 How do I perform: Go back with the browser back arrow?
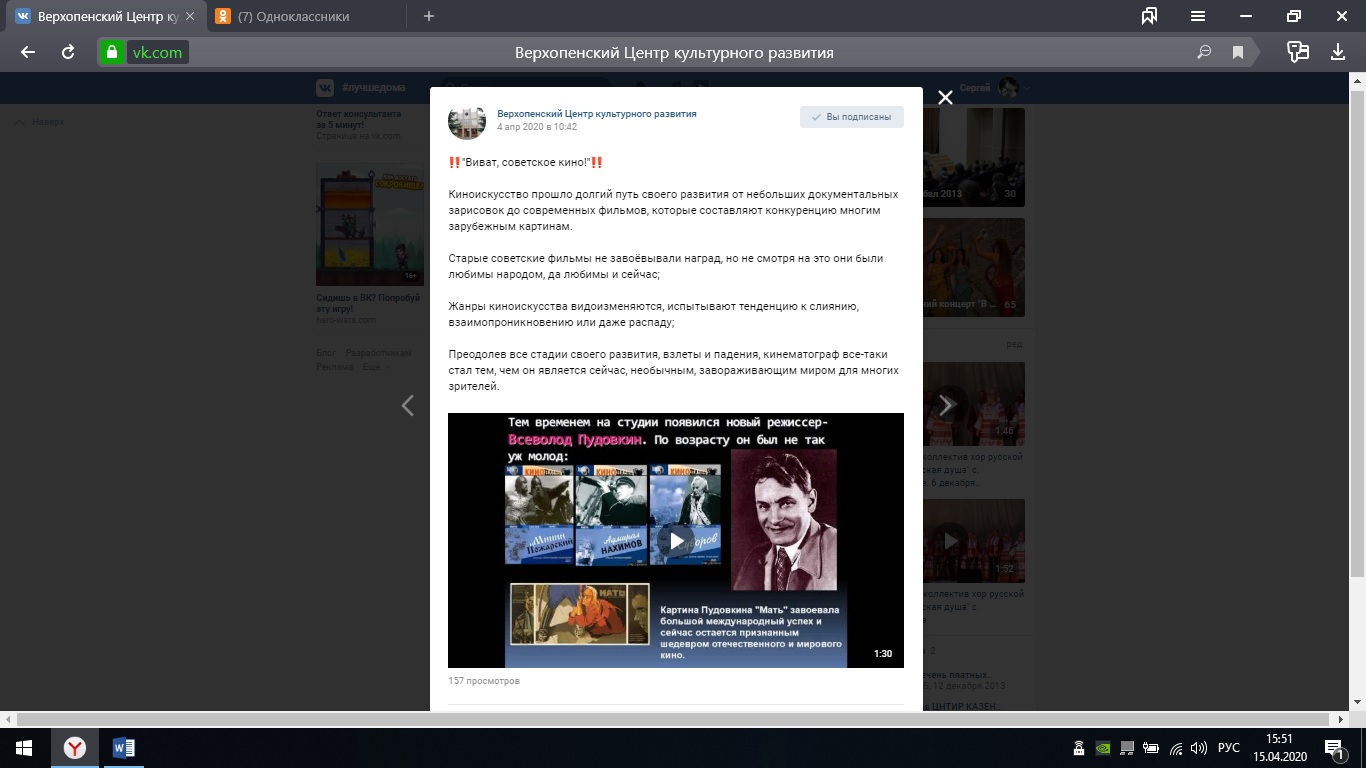28,53
